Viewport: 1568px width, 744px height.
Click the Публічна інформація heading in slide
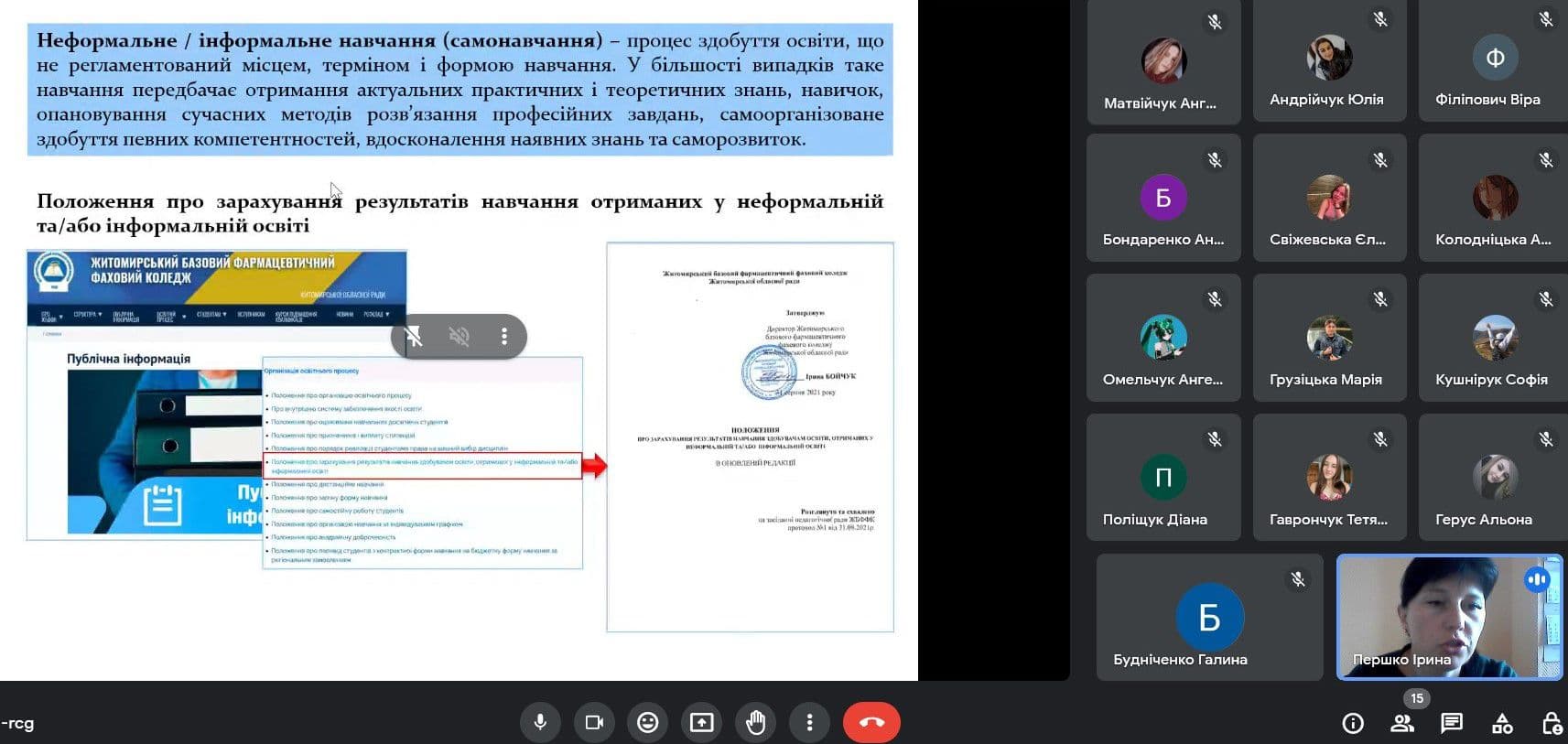point(128,359)
